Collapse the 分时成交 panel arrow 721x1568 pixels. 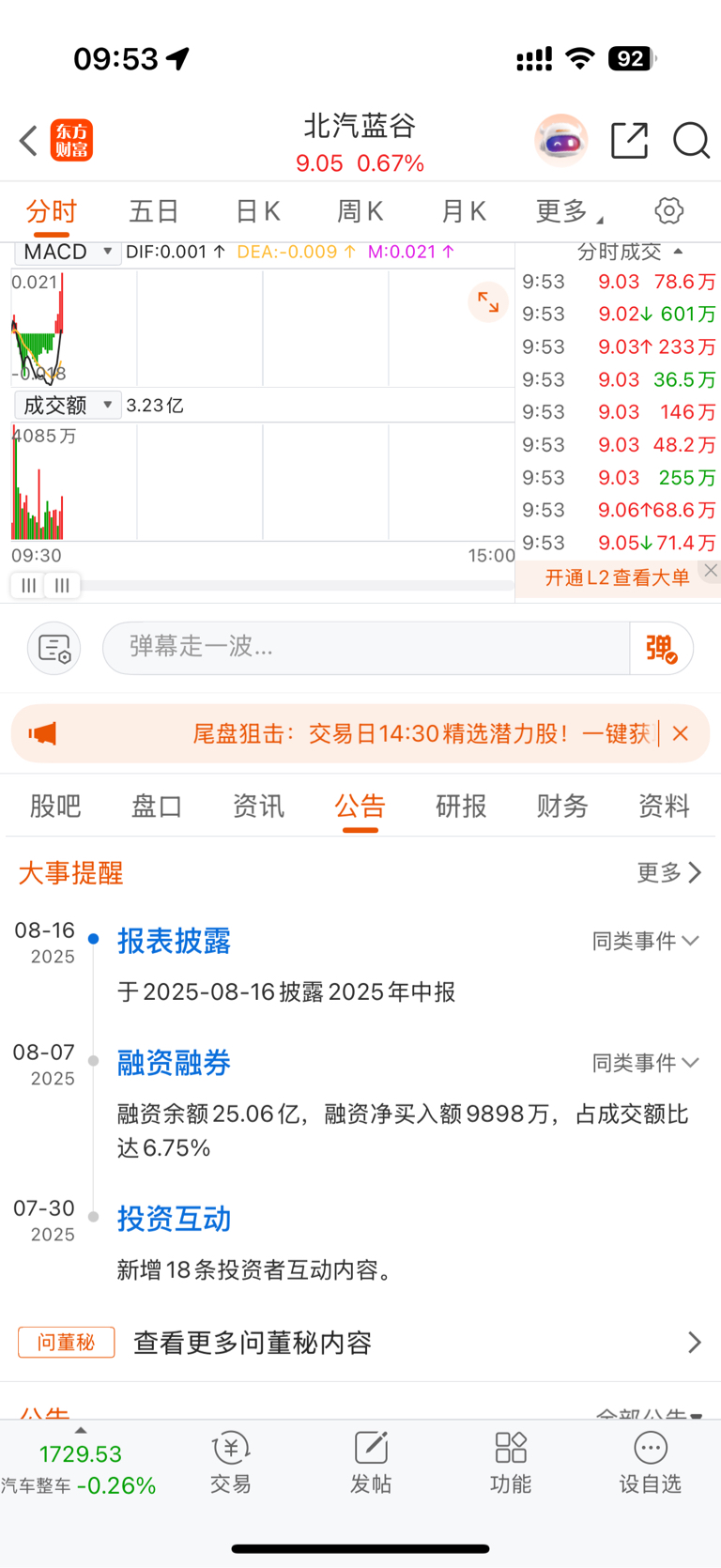pos(679,252)
